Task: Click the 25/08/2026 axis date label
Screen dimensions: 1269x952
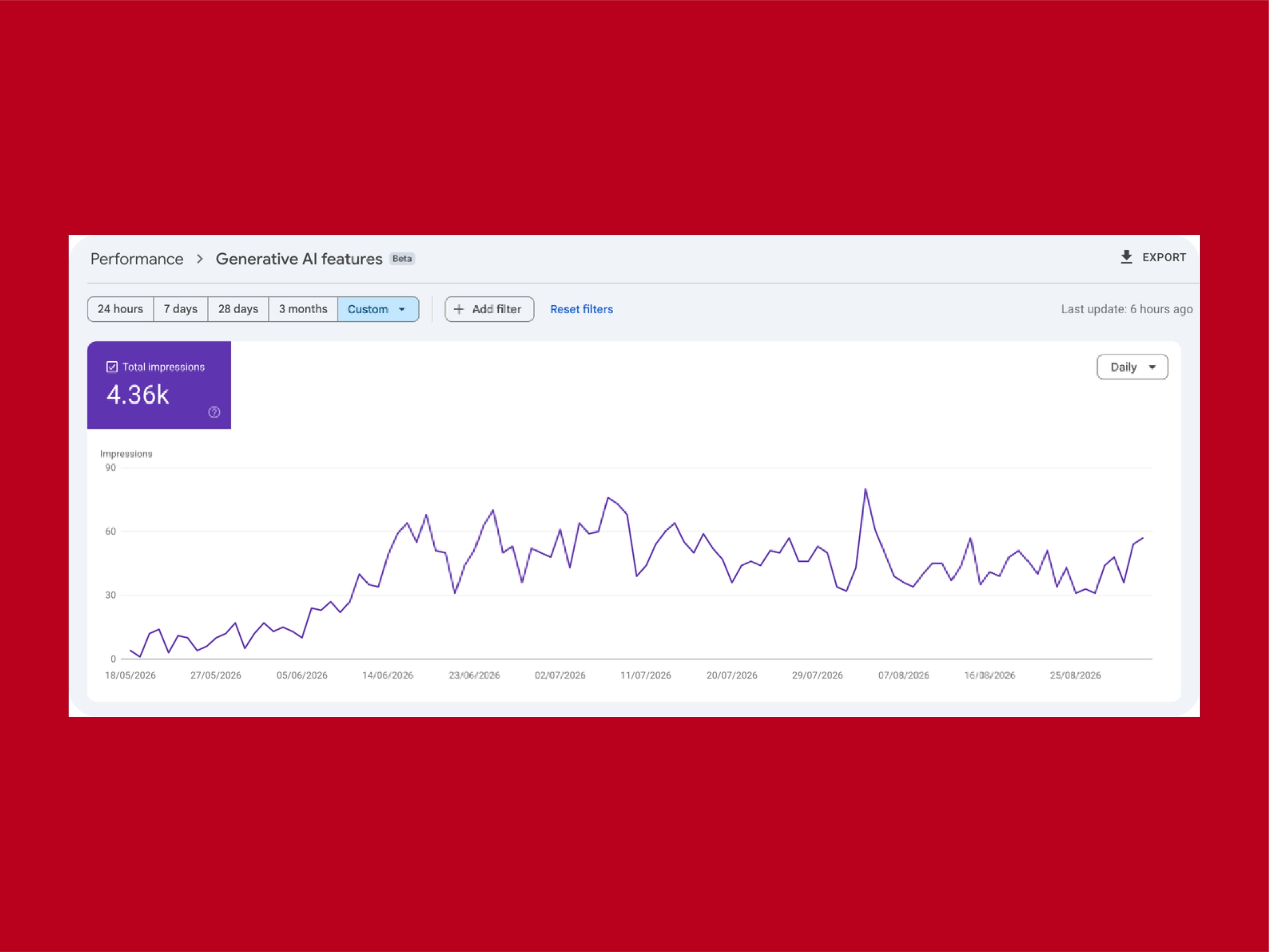Action: coord(1075,675)
